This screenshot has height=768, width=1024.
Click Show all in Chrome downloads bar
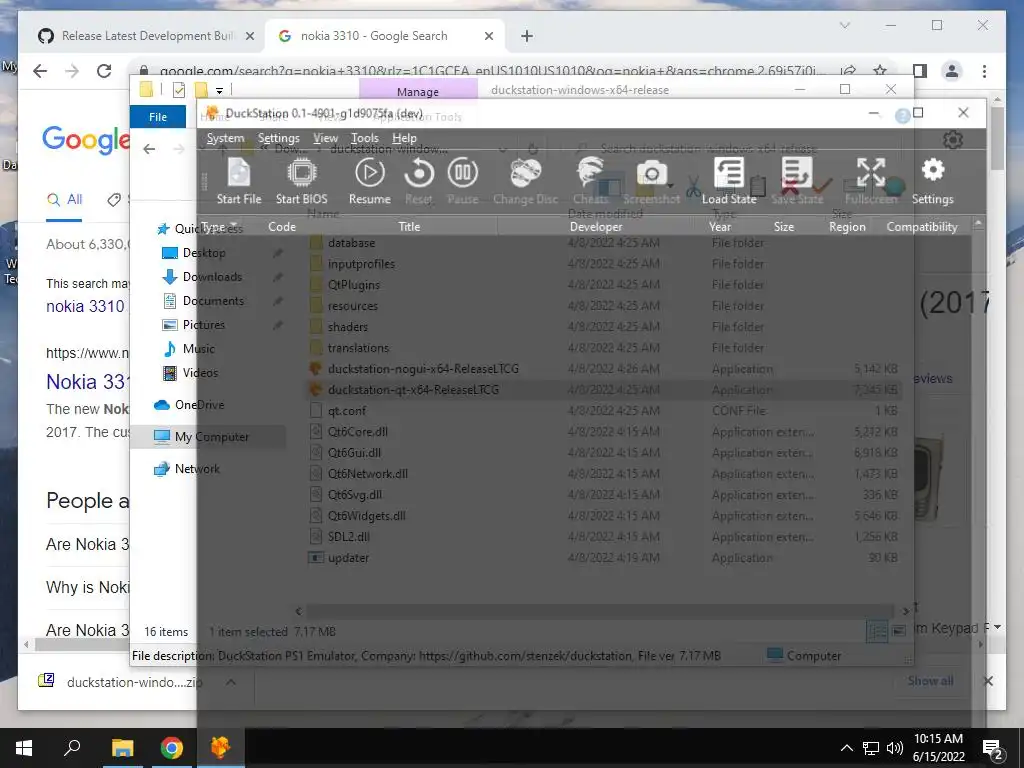pyautogui.click(x=930, y=680)
